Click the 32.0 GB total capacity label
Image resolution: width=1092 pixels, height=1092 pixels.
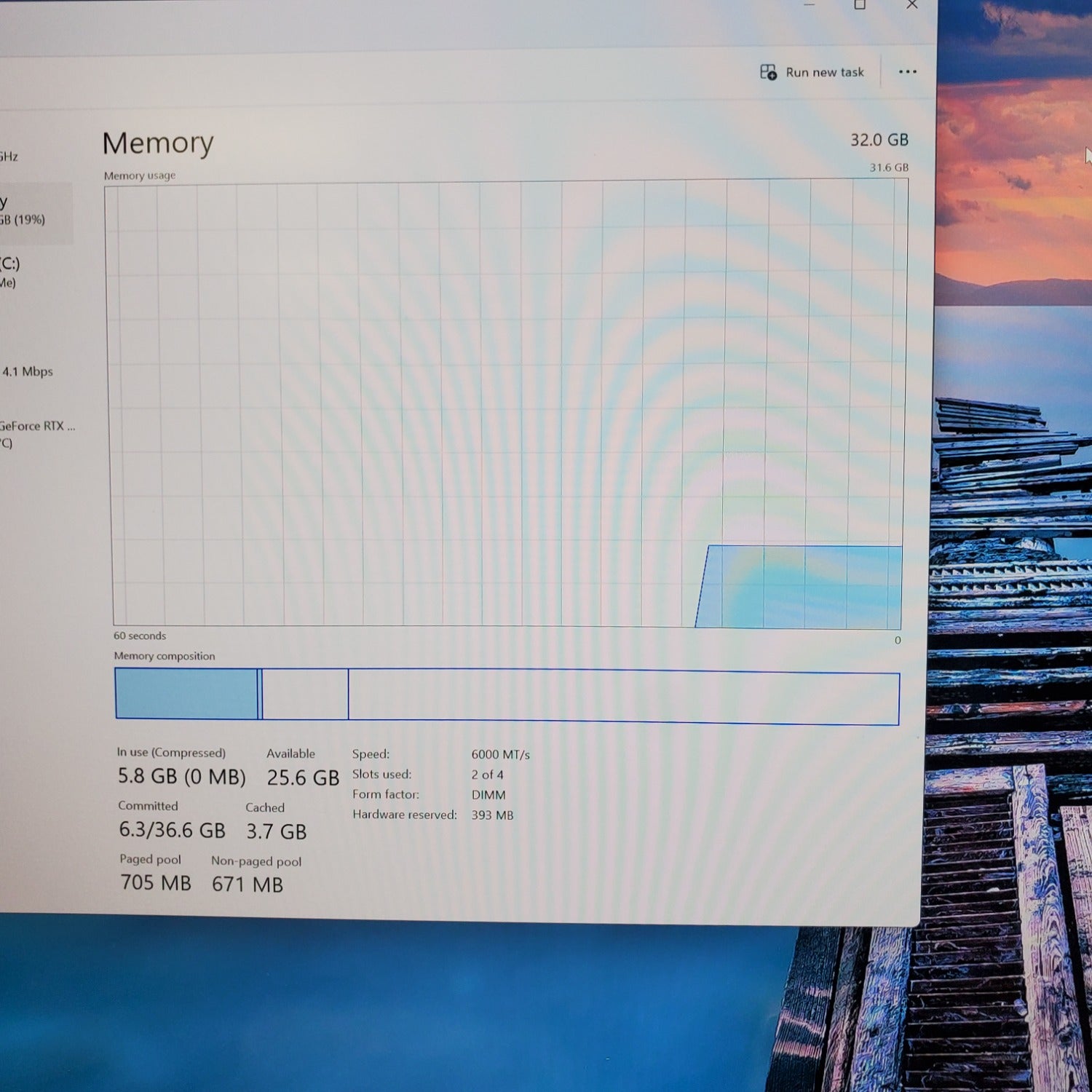tap(879, 140)
